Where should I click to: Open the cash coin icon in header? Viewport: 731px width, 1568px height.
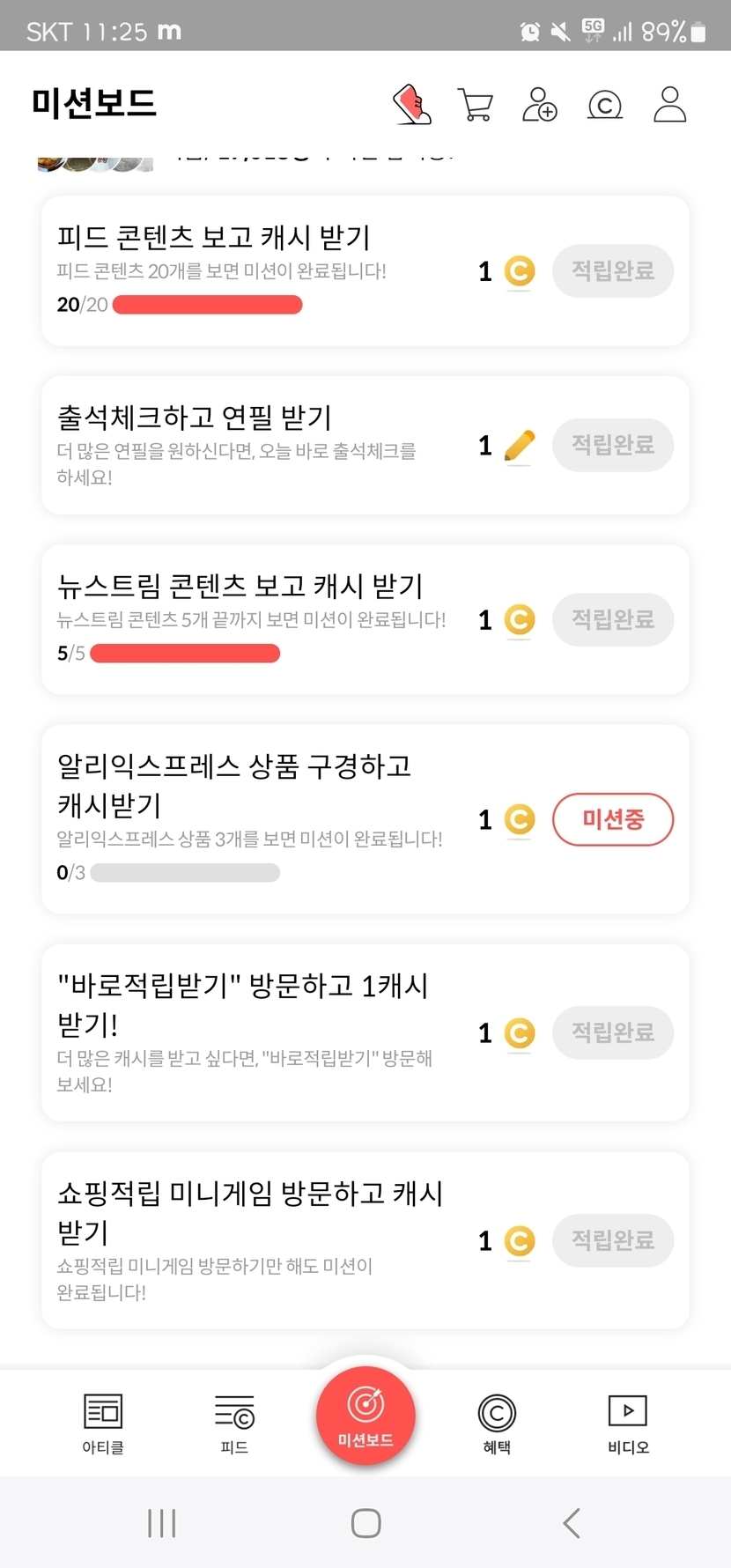tap(604, 105)
